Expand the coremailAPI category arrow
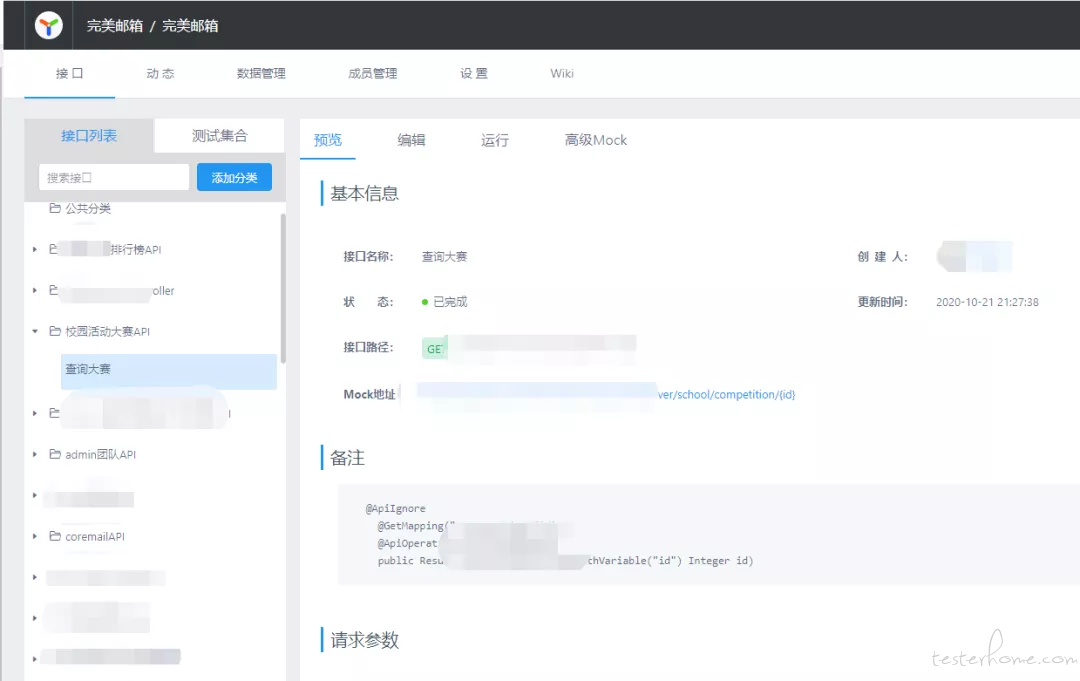This screenshot has width=1080, height=681. [34, 536]
